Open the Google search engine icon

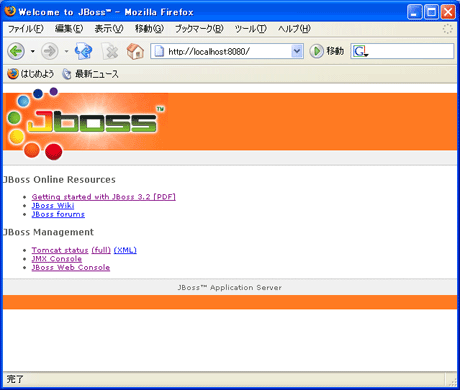tap(360, 51)
